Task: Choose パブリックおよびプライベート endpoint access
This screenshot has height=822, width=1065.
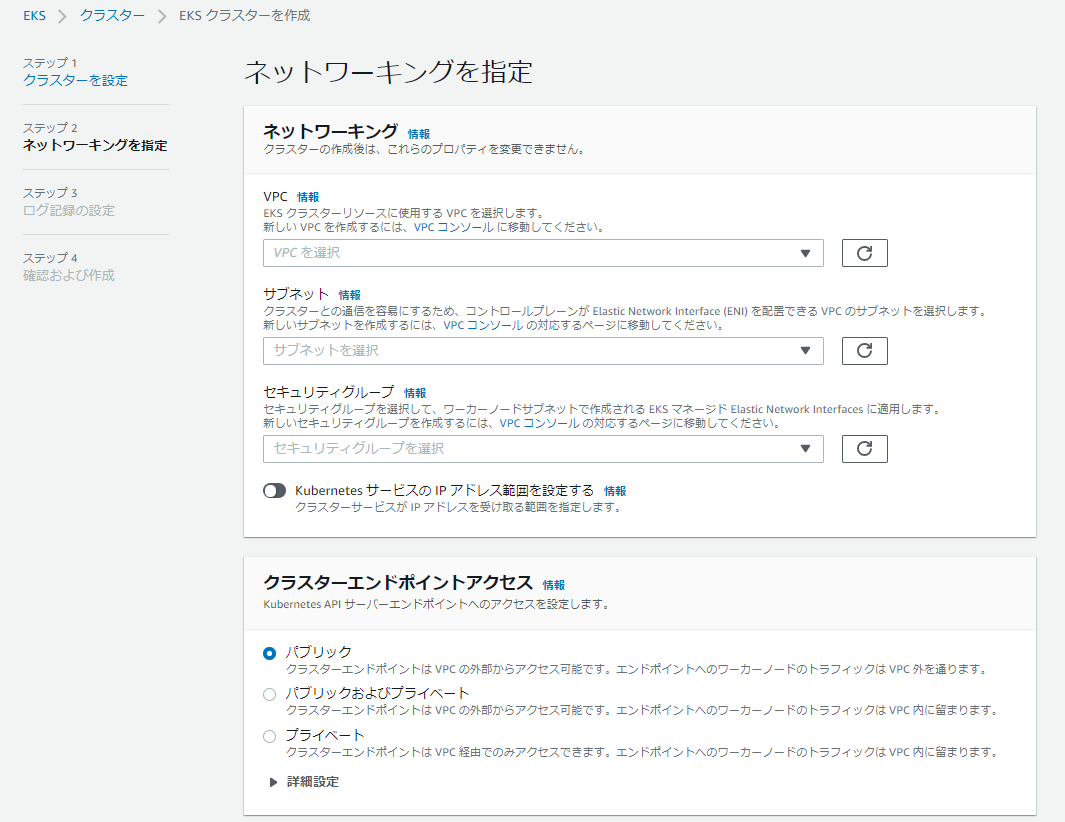Action: tap(269, 694)
